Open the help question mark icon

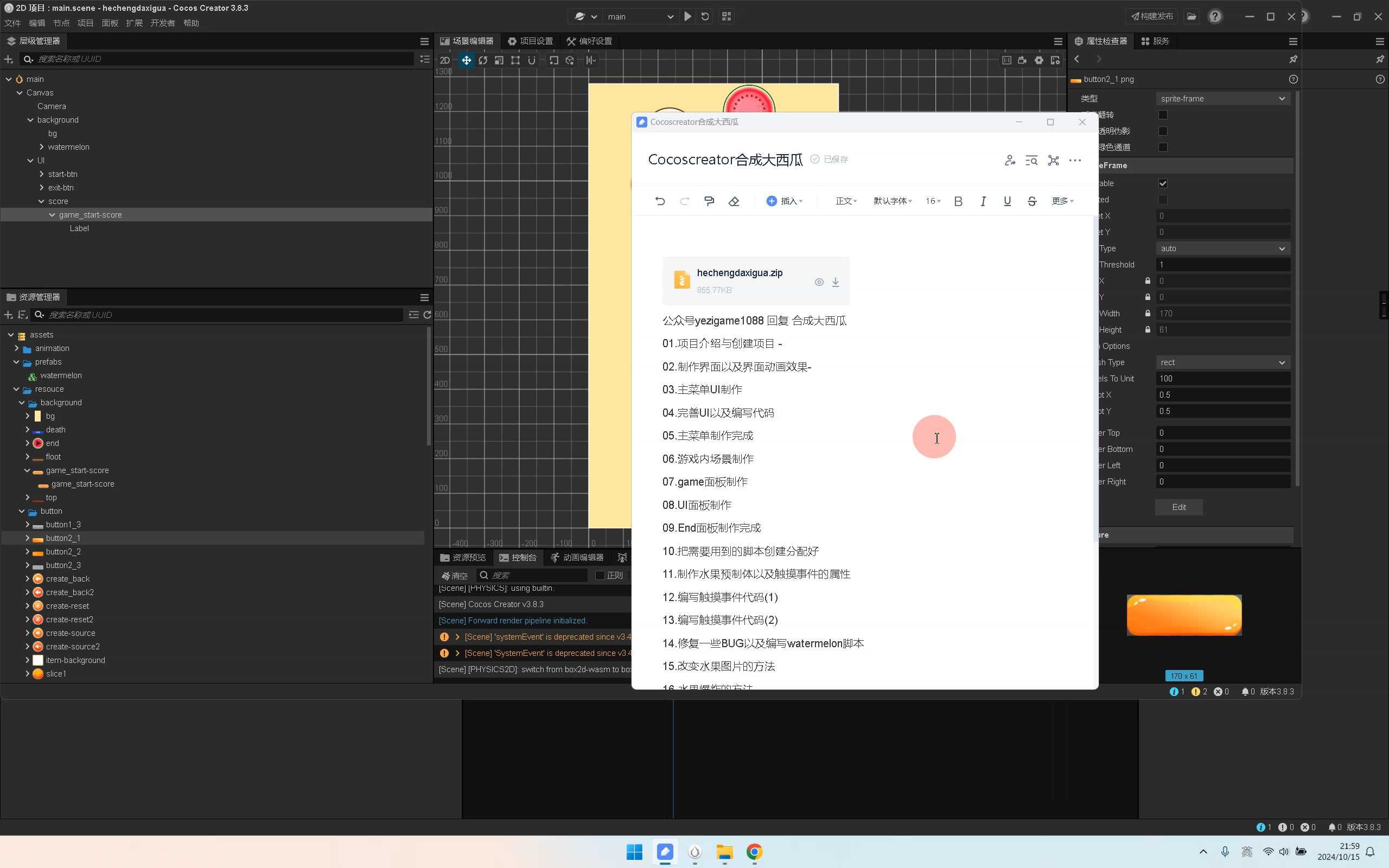pyautogui.click(x=1214, y=16)
